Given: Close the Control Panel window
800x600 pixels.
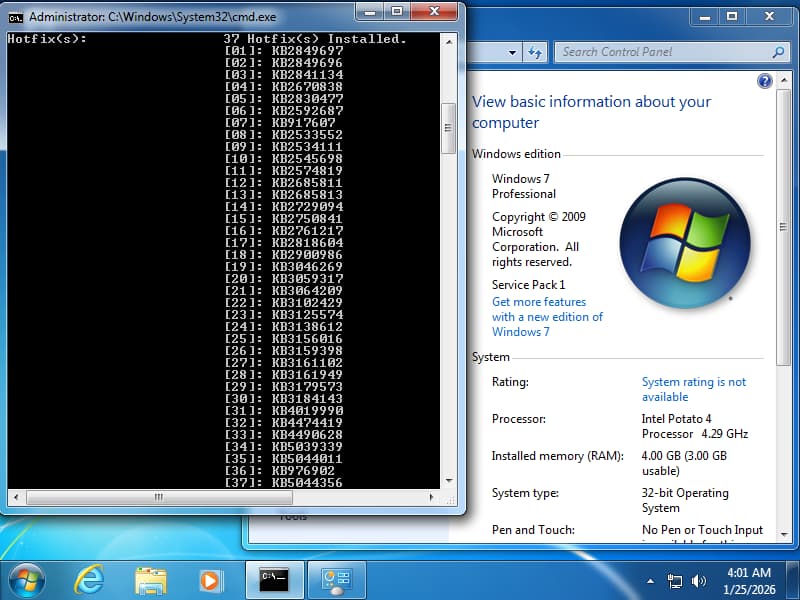Looking at the screenshot, I should [769, 17].
